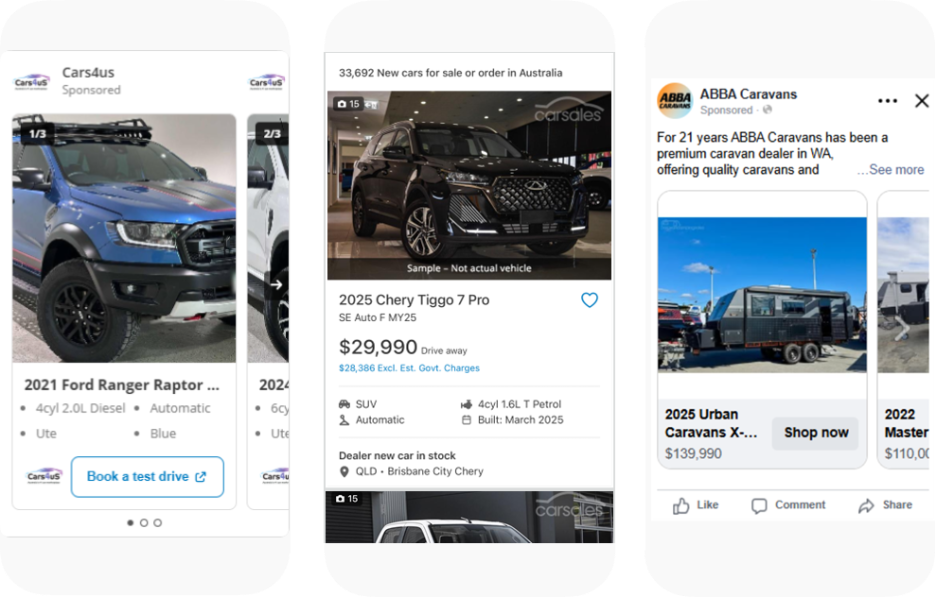Open the 2025 Urban Caravans photo

point(762,295)
